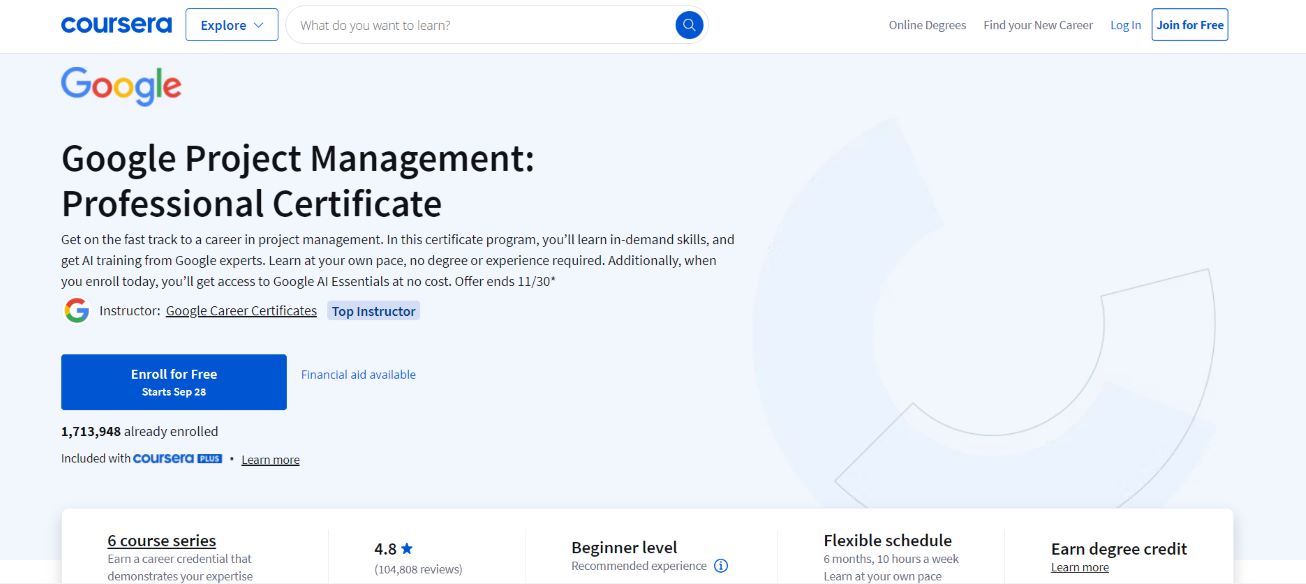Click Learn more under Earn degree credit
Image resolution: width=1306 pixels, height=584 pixels.
[1079, 568]
